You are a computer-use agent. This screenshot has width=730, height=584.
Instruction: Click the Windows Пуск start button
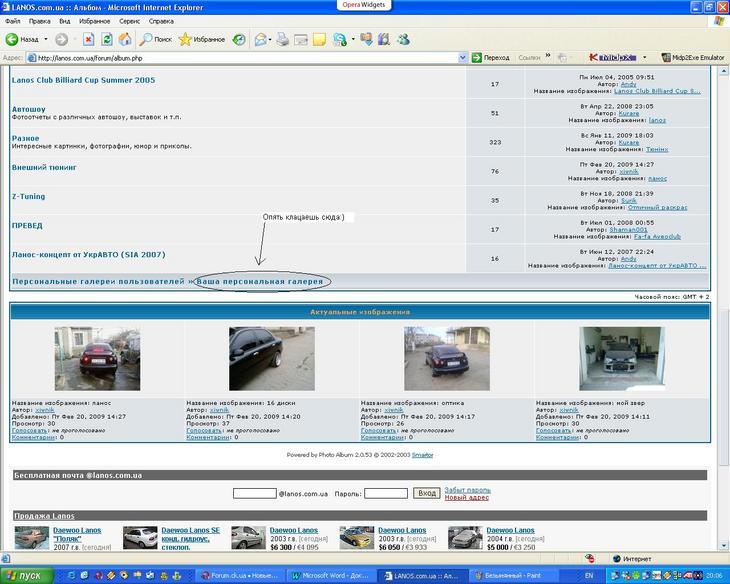coord(27,575)
